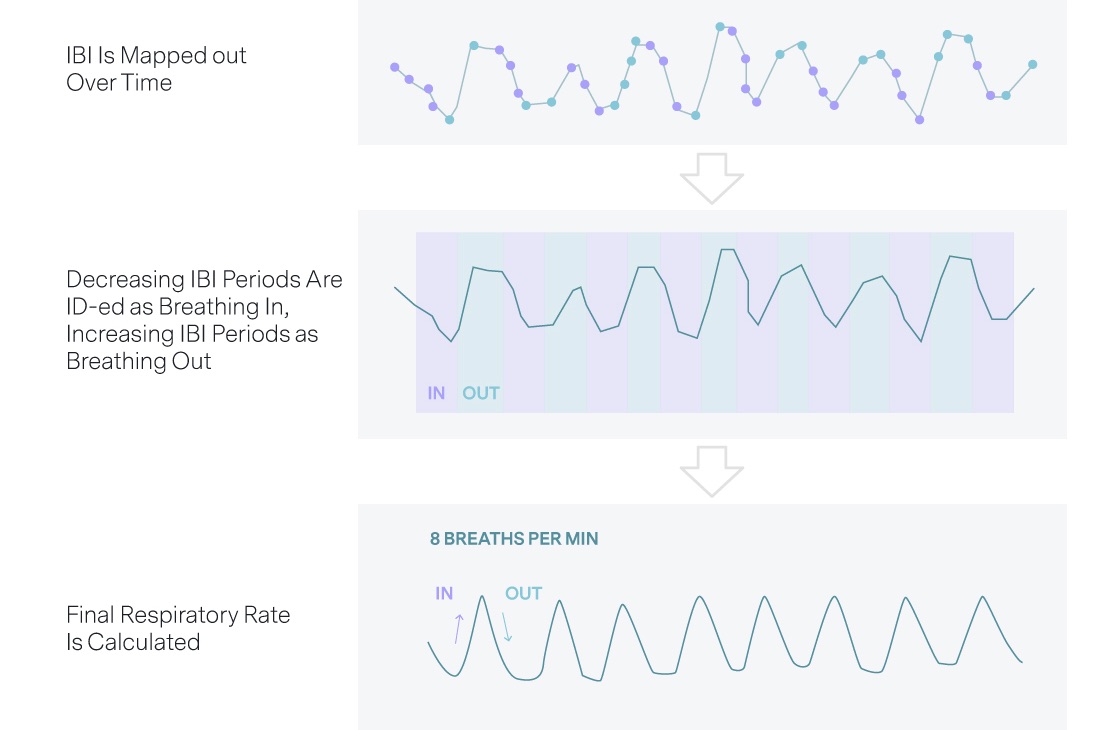Select the last teal dot of the IBI plot
This screenshot has width=1100, height=730.
1033,64
